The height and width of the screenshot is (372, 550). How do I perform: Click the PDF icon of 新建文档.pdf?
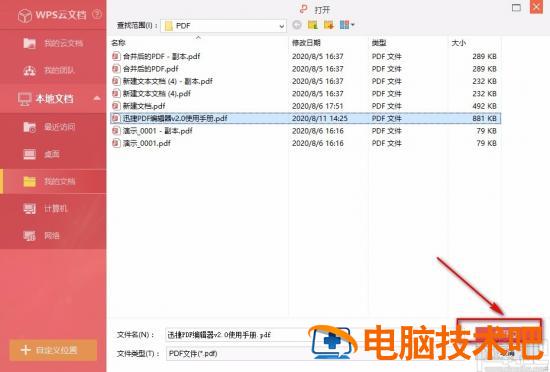[116, 106]
